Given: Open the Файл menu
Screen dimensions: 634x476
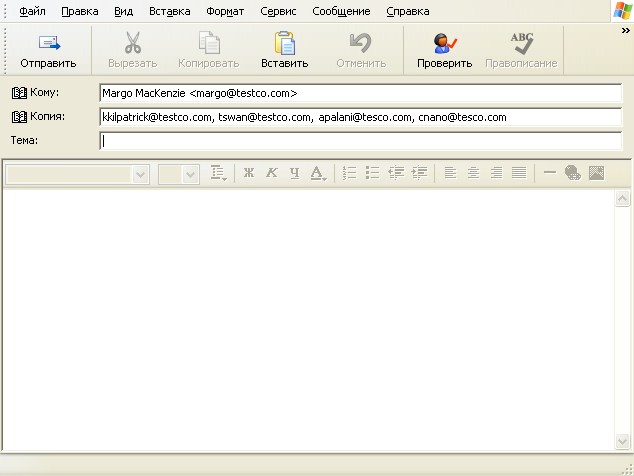Looking at the screenshot, I should pos(32,11).
